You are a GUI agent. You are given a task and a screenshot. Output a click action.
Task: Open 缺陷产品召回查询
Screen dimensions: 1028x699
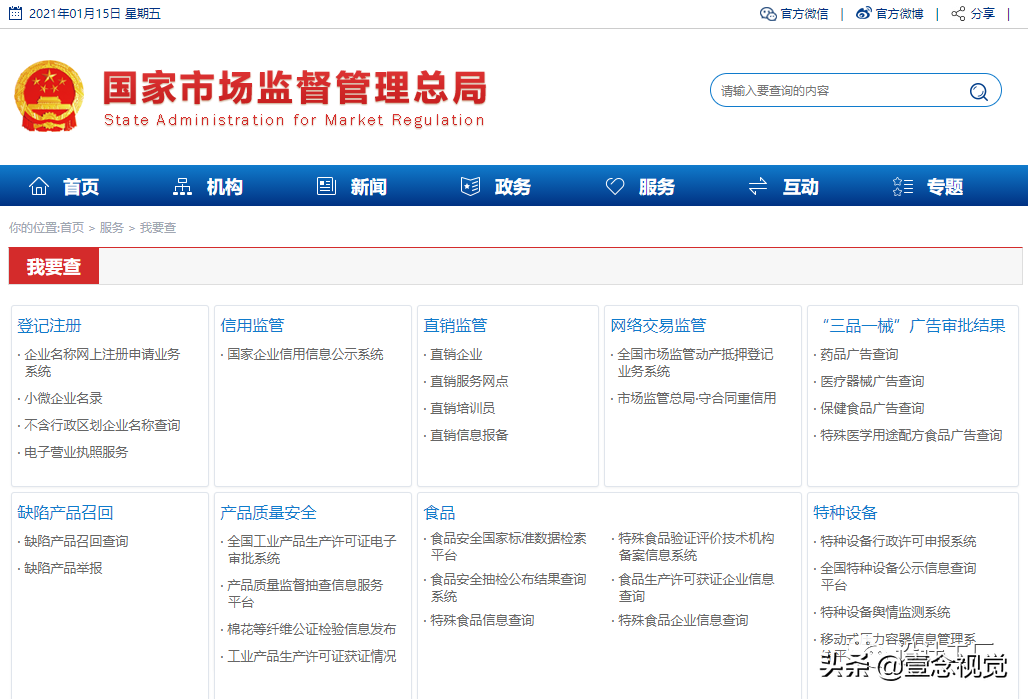pyautogui.click(x=74, y=541)
